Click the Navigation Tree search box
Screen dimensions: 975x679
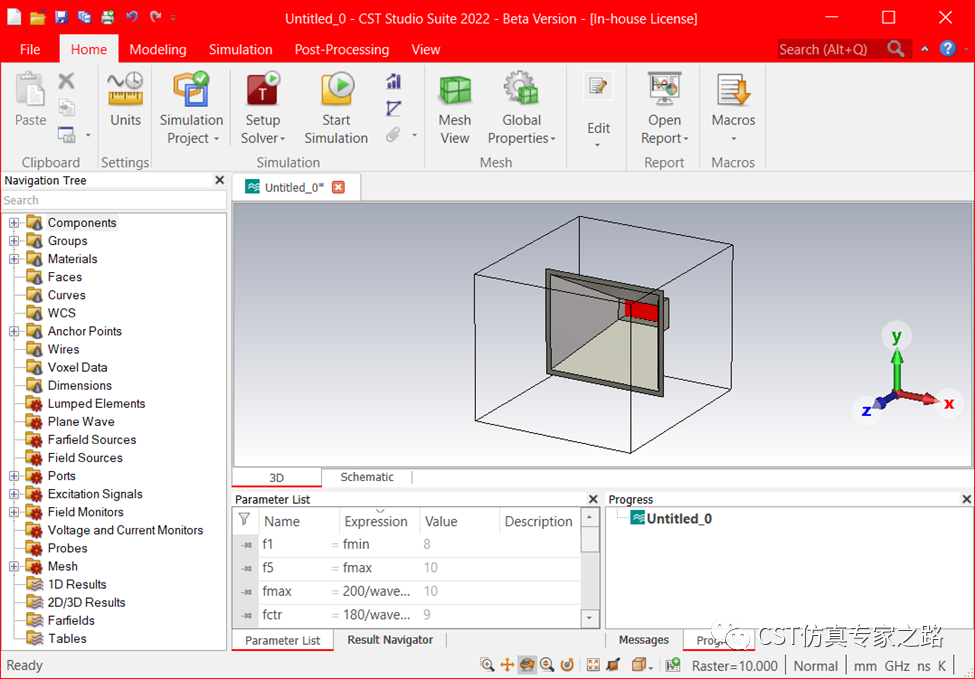pos(114,200)
